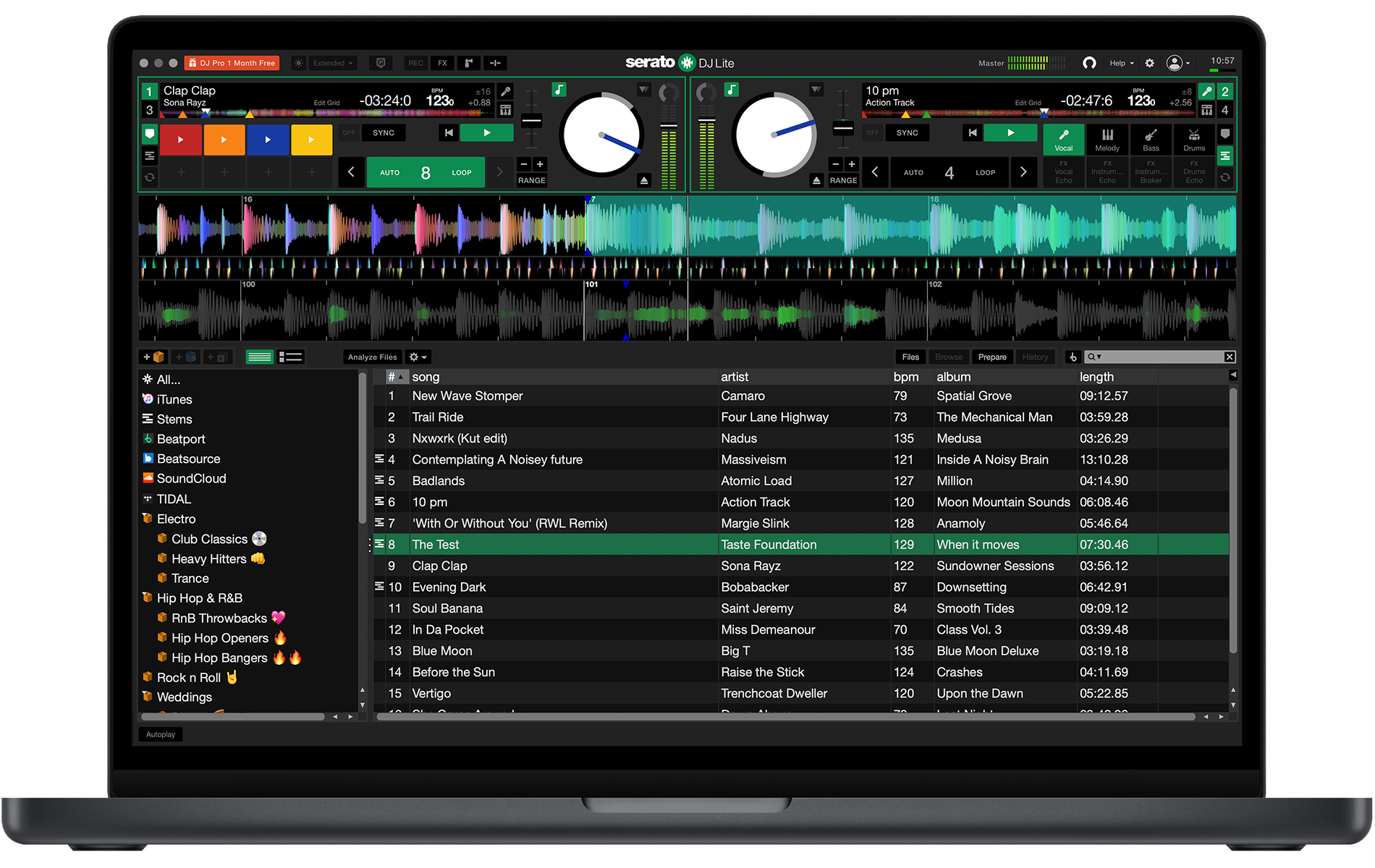Select the track row 'The Test'

coord(801,545)
